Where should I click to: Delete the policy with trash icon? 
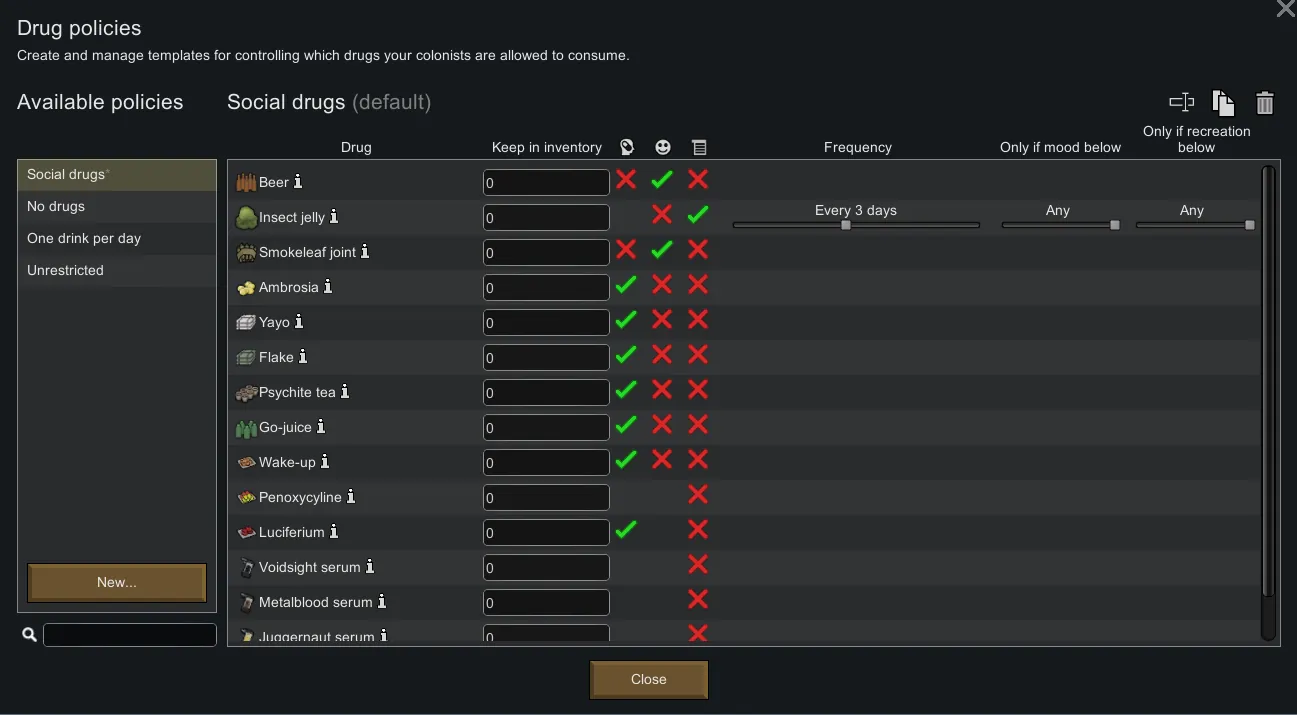[x=1265, y=102]
